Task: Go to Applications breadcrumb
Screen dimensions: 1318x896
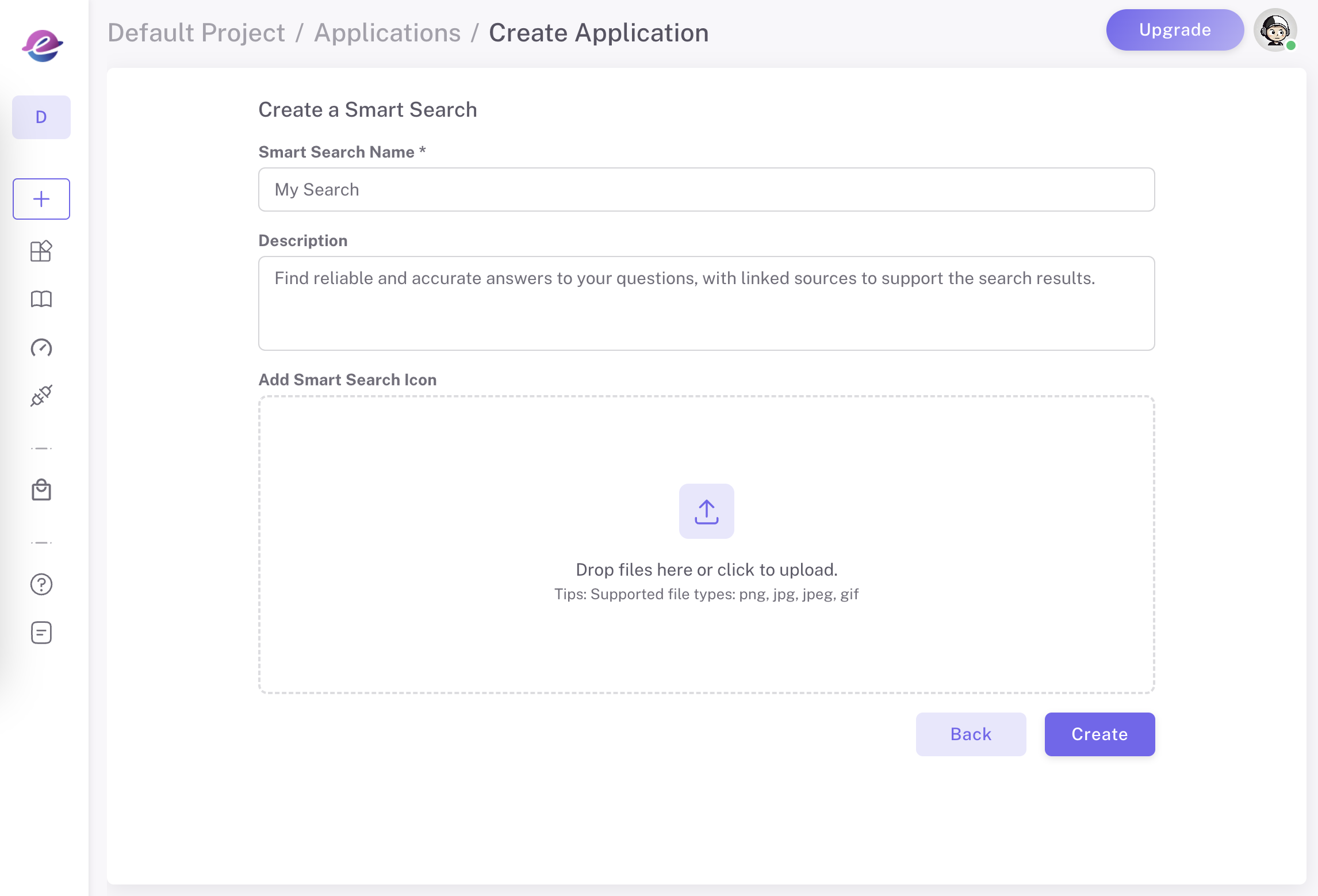Action: click(x=387, y=33)
